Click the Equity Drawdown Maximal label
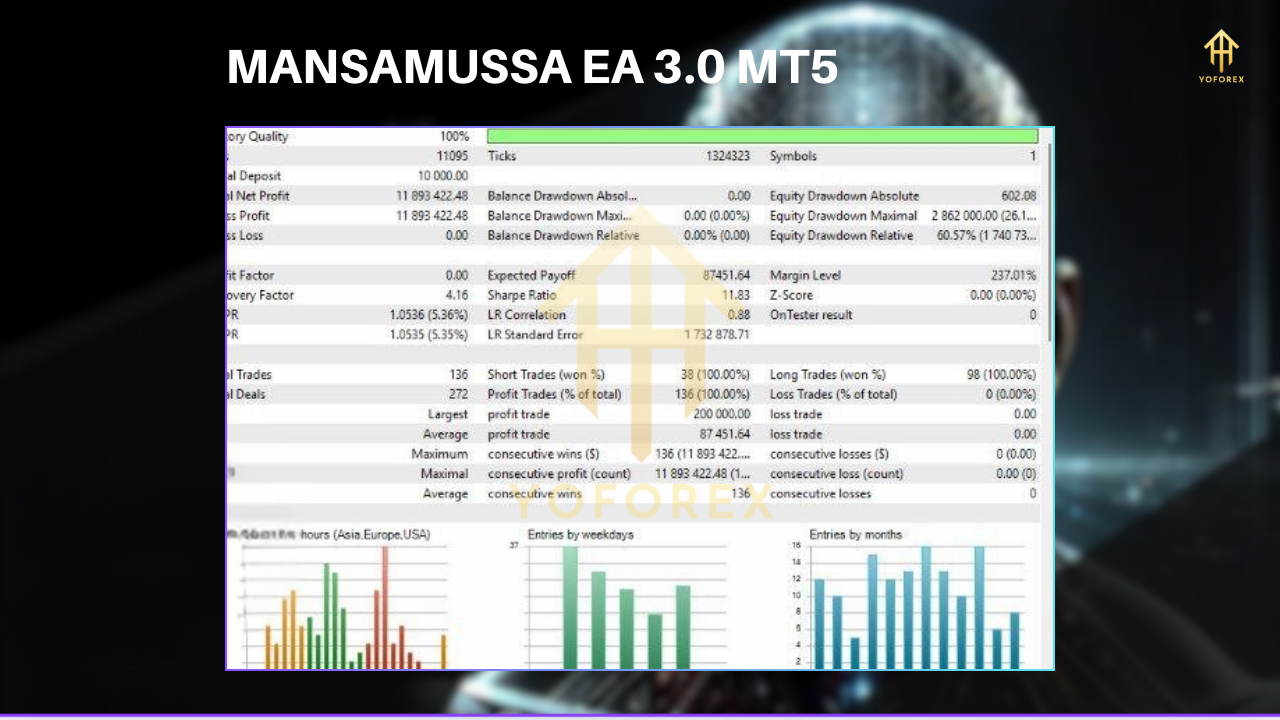 click(x=843, y=216)
